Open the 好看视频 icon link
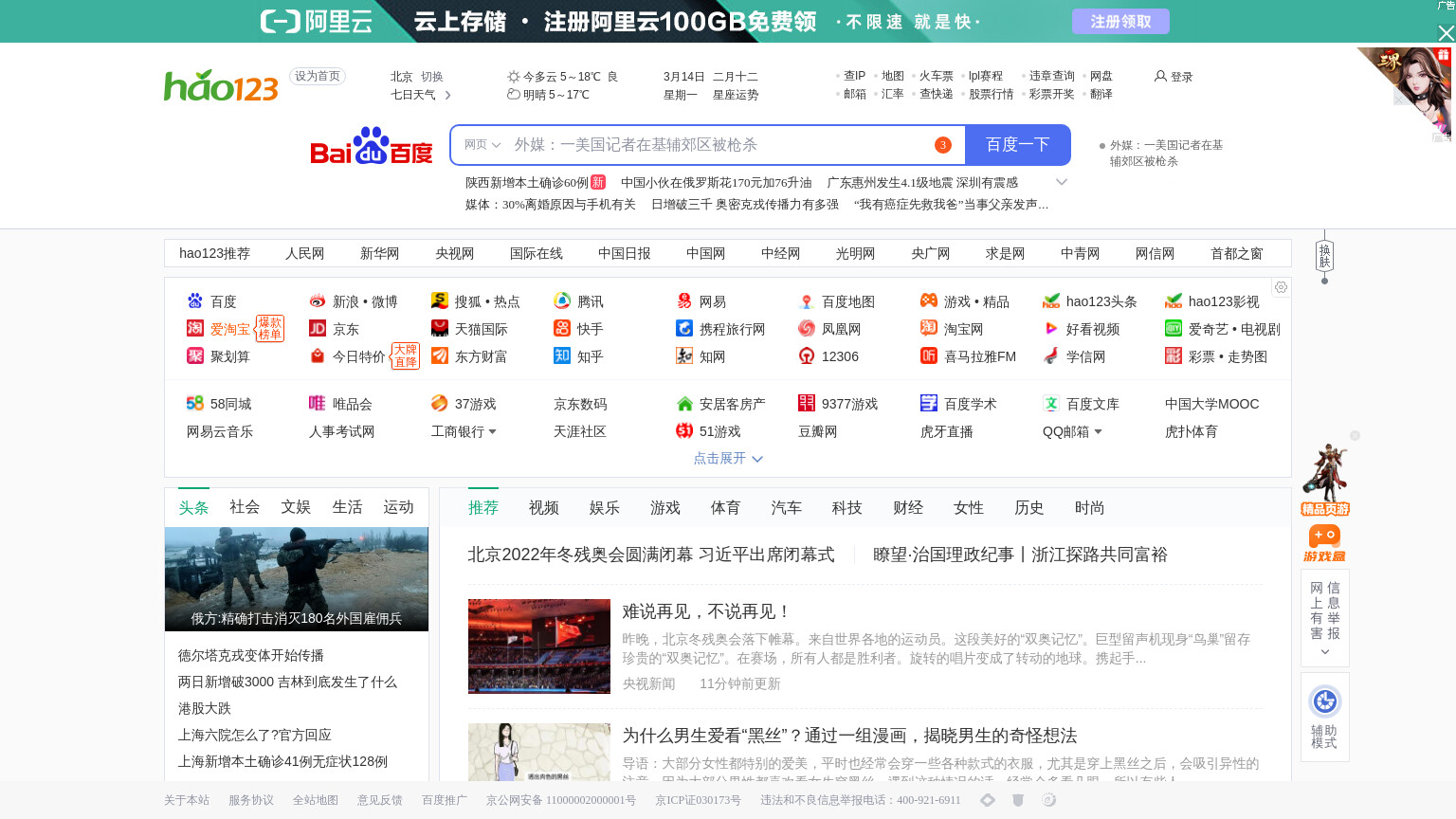The width and height of the screenshot is (1456, 819). coord(1051,328)
